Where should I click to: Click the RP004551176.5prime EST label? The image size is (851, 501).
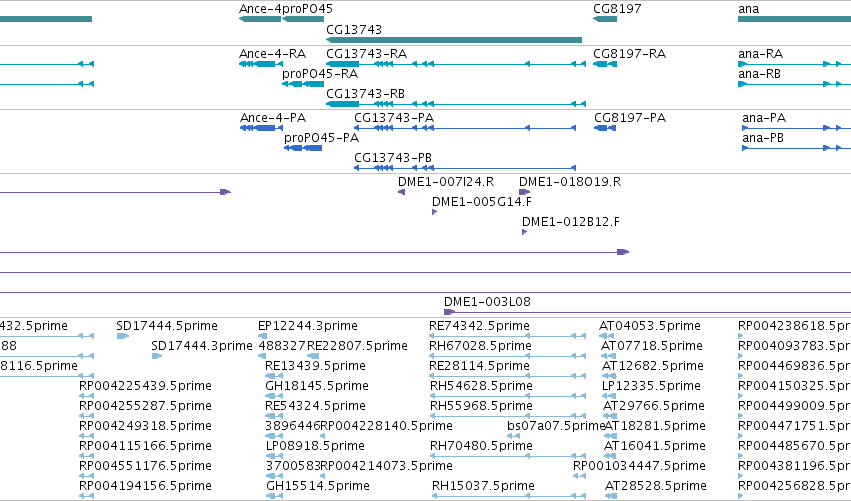pos(145,466)
